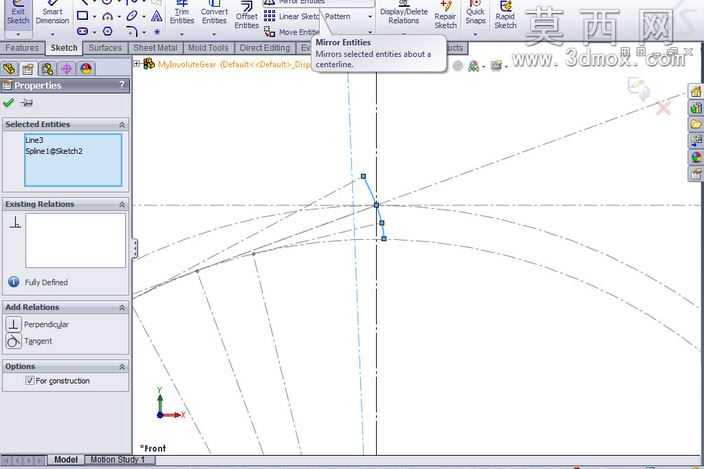Click the red X cancel sketch corner

point(664,108)
